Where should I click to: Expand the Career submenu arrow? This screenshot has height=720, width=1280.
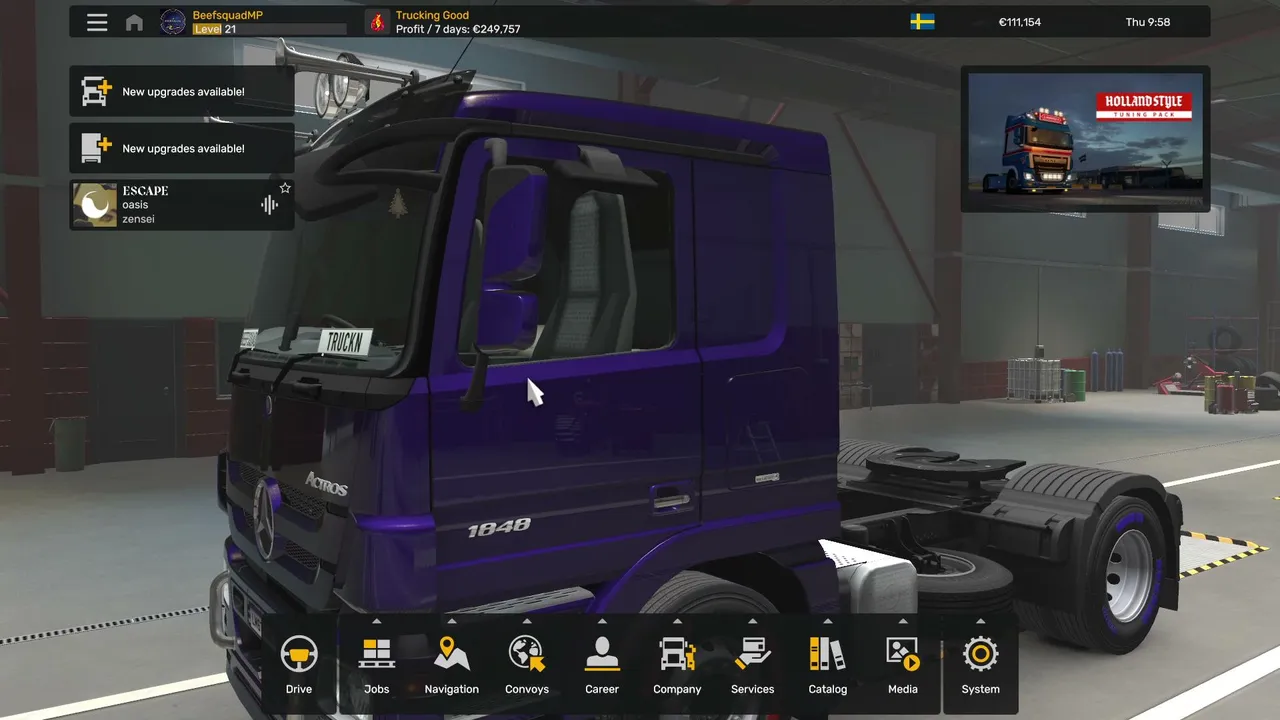602,620
